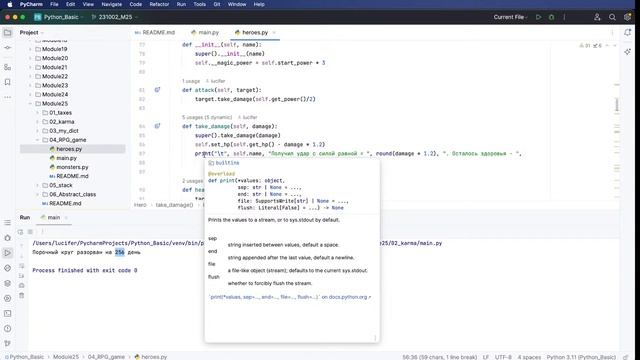This screenshot has width=640, height=360.
Task: Open Run tool window options hamburger
Action: click(7, 222)
